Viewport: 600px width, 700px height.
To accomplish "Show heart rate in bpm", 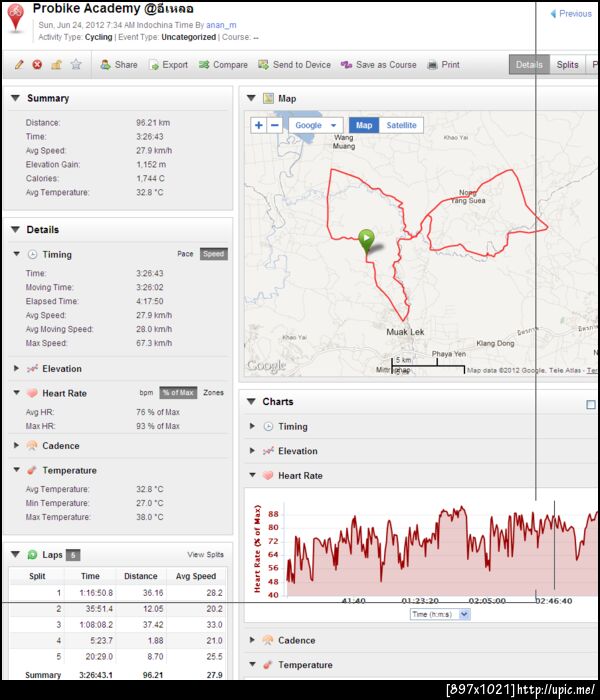I will coord(146,393).
